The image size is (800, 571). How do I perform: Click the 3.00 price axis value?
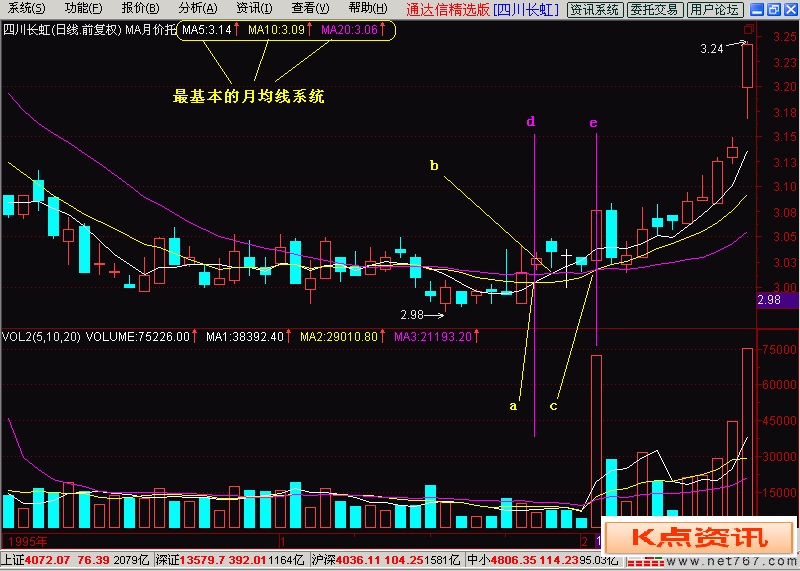(x=785, y=287)
